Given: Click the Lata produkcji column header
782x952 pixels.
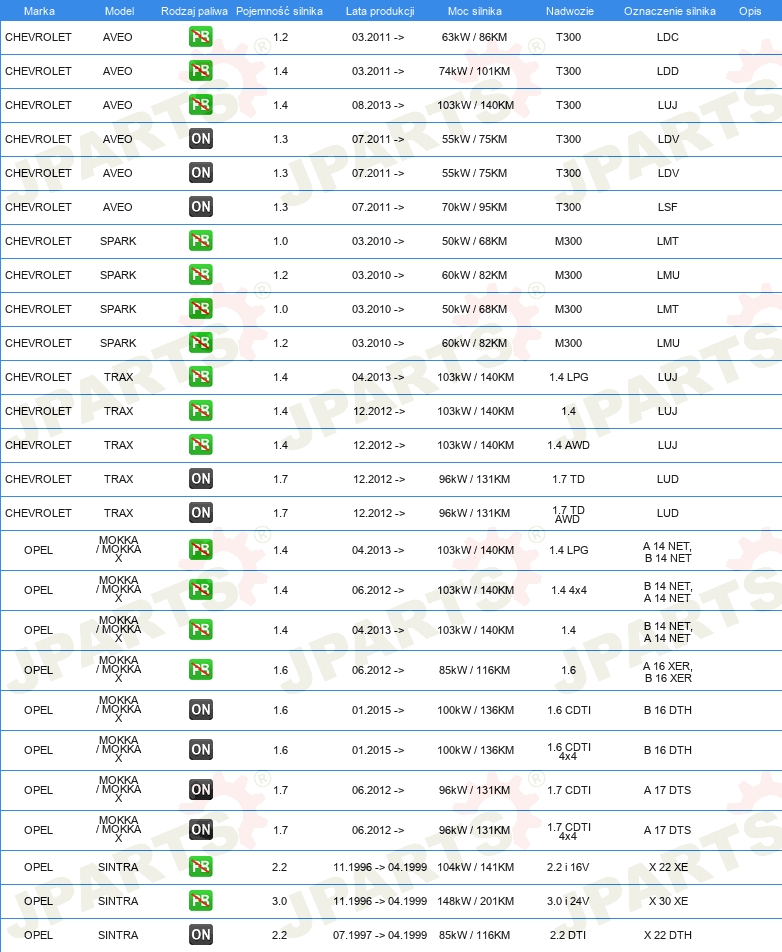Looking at the screenshot, I should tap(380, 11).
